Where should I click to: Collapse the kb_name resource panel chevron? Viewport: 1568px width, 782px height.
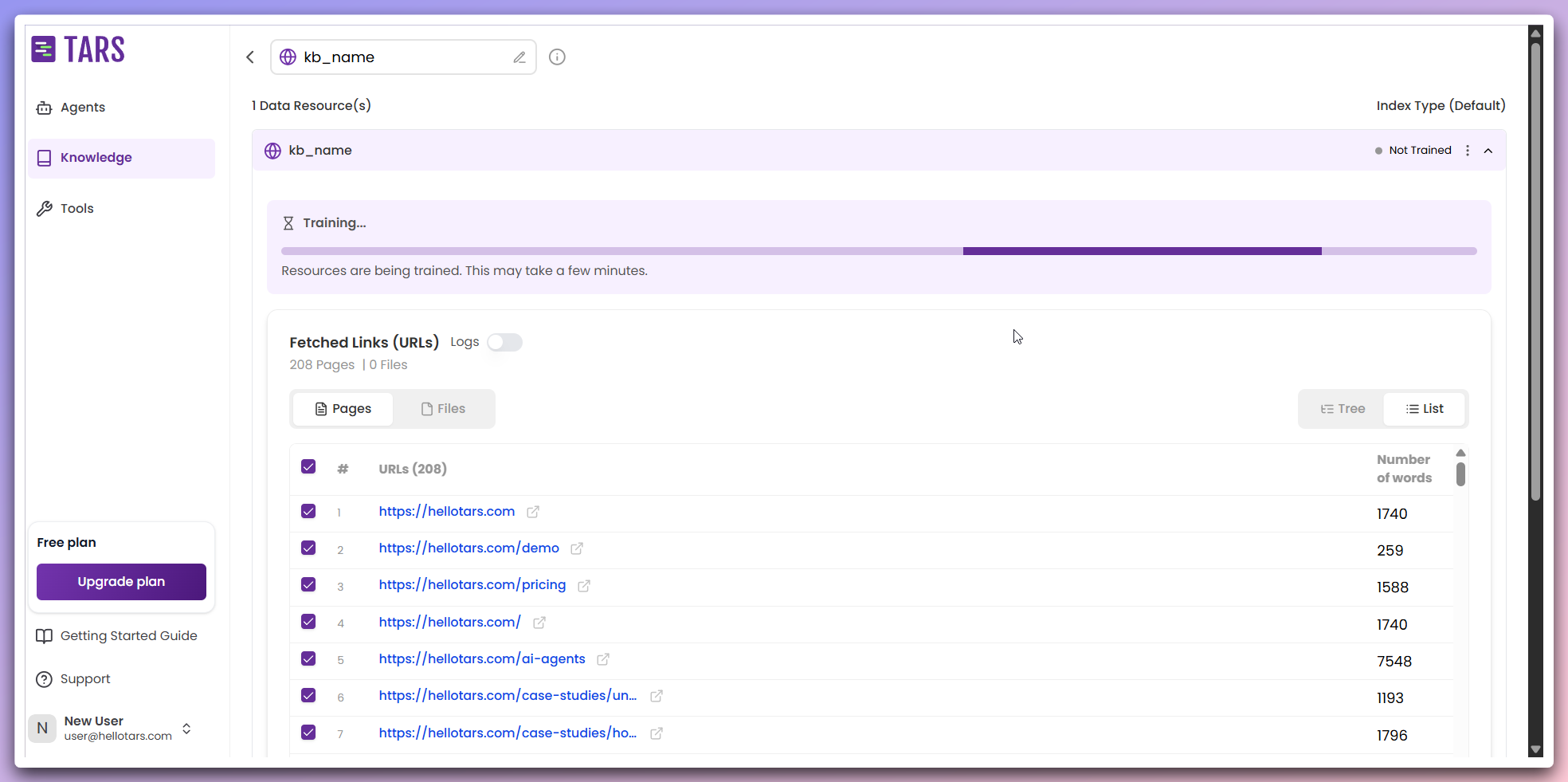[1488, 151]
